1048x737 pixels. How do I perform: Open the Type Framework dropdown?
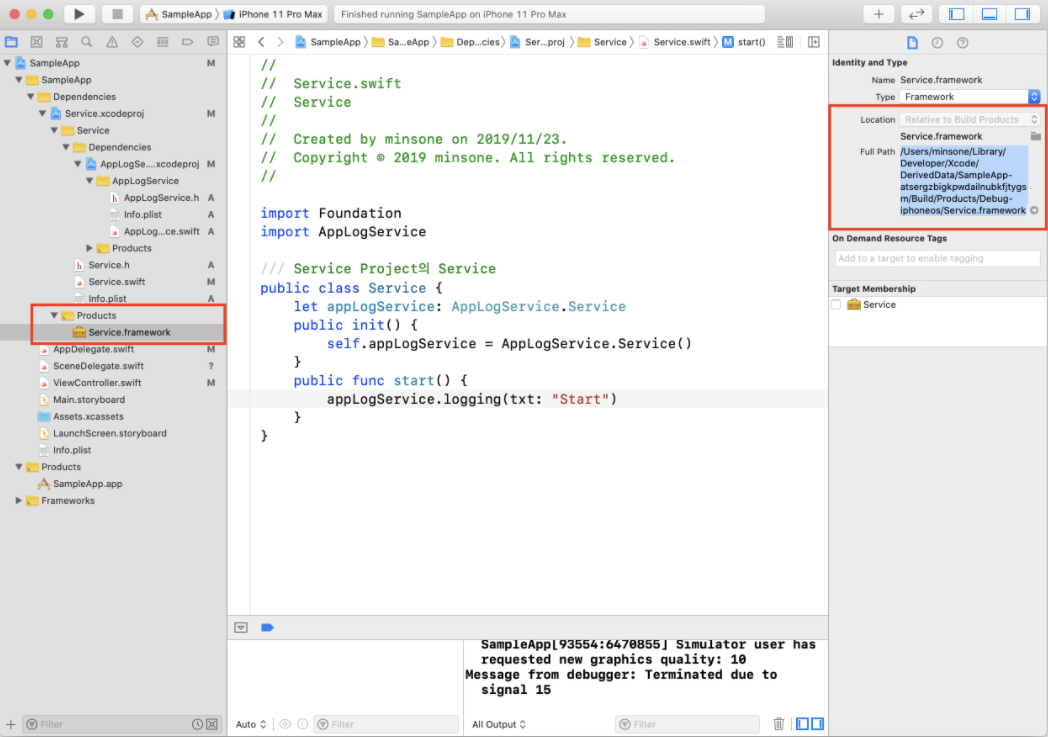(970, 97)
